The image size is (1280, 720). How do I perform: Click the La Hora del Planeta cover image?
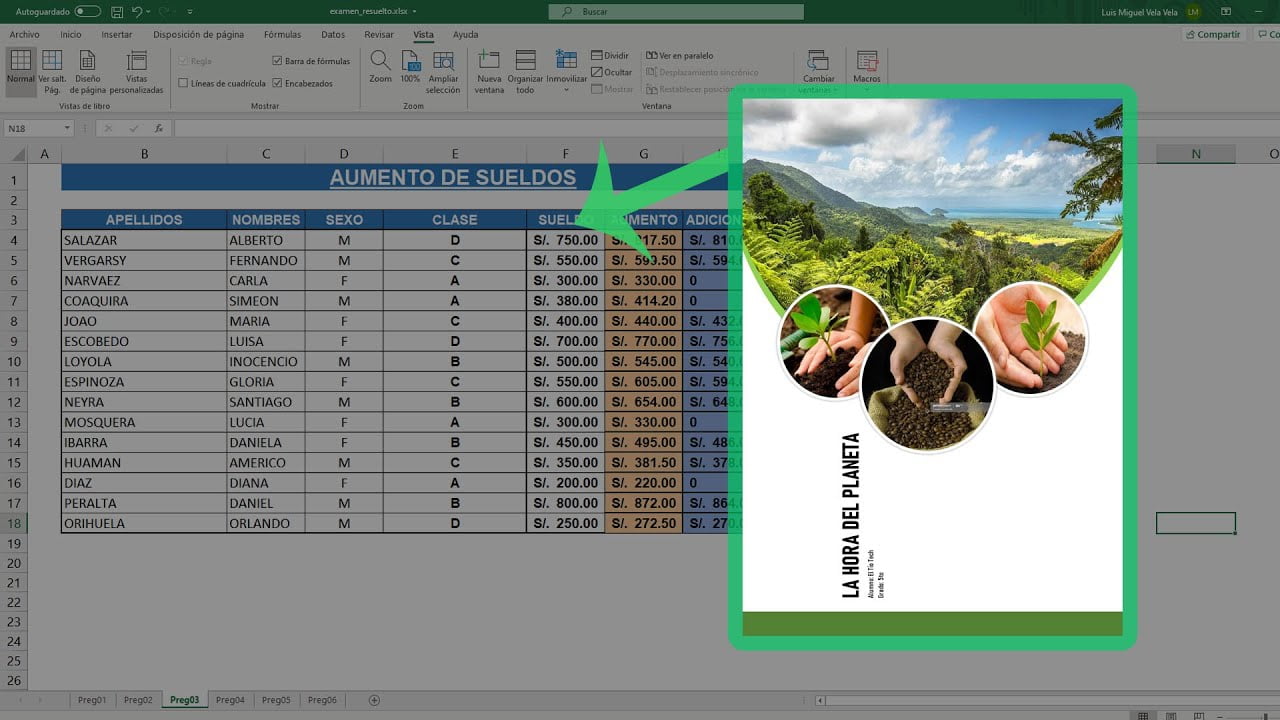tap(932, 367)
